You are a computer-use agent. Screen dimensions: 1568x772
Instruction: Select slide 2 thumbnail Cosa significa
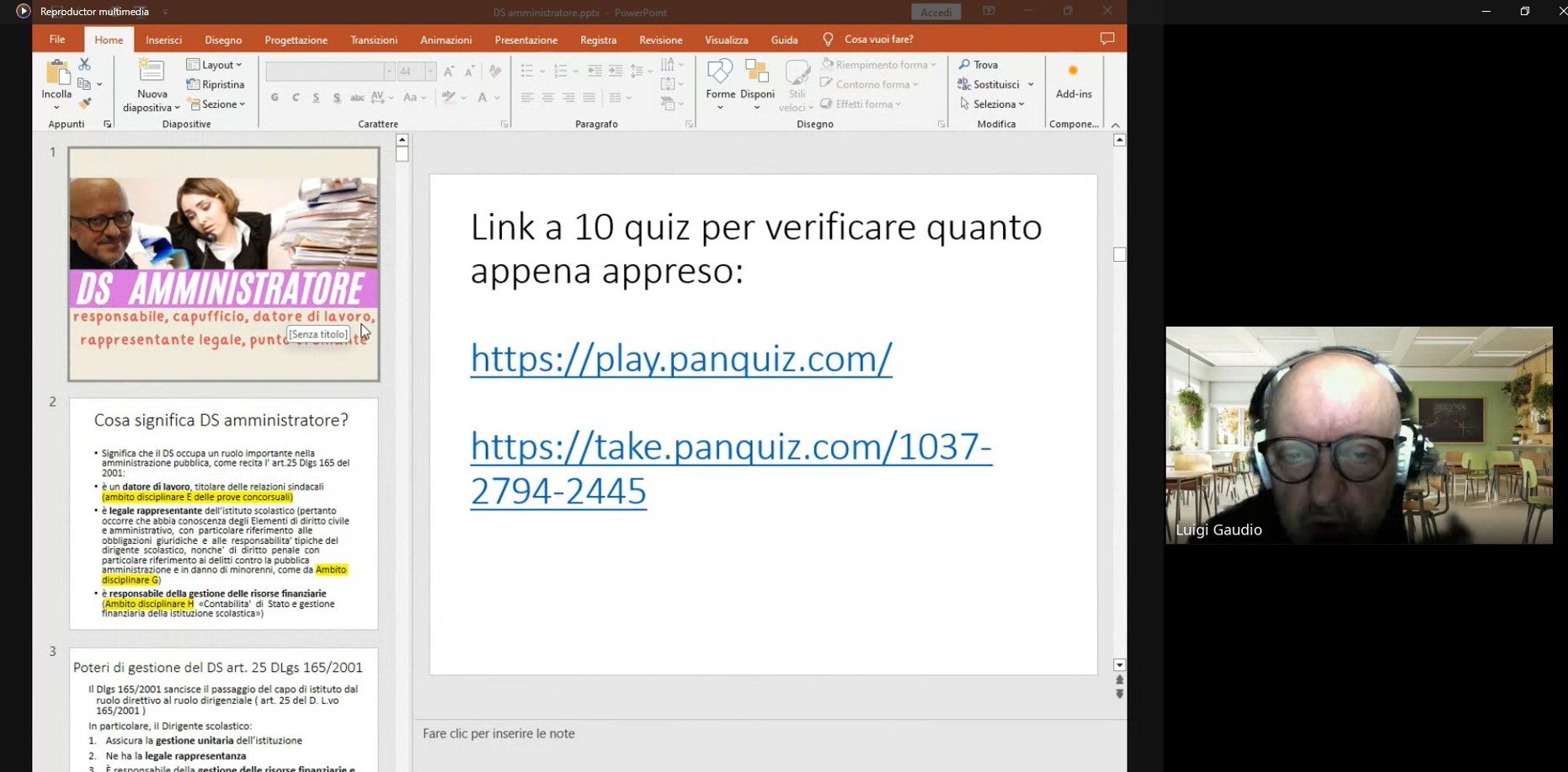[223, 514]
